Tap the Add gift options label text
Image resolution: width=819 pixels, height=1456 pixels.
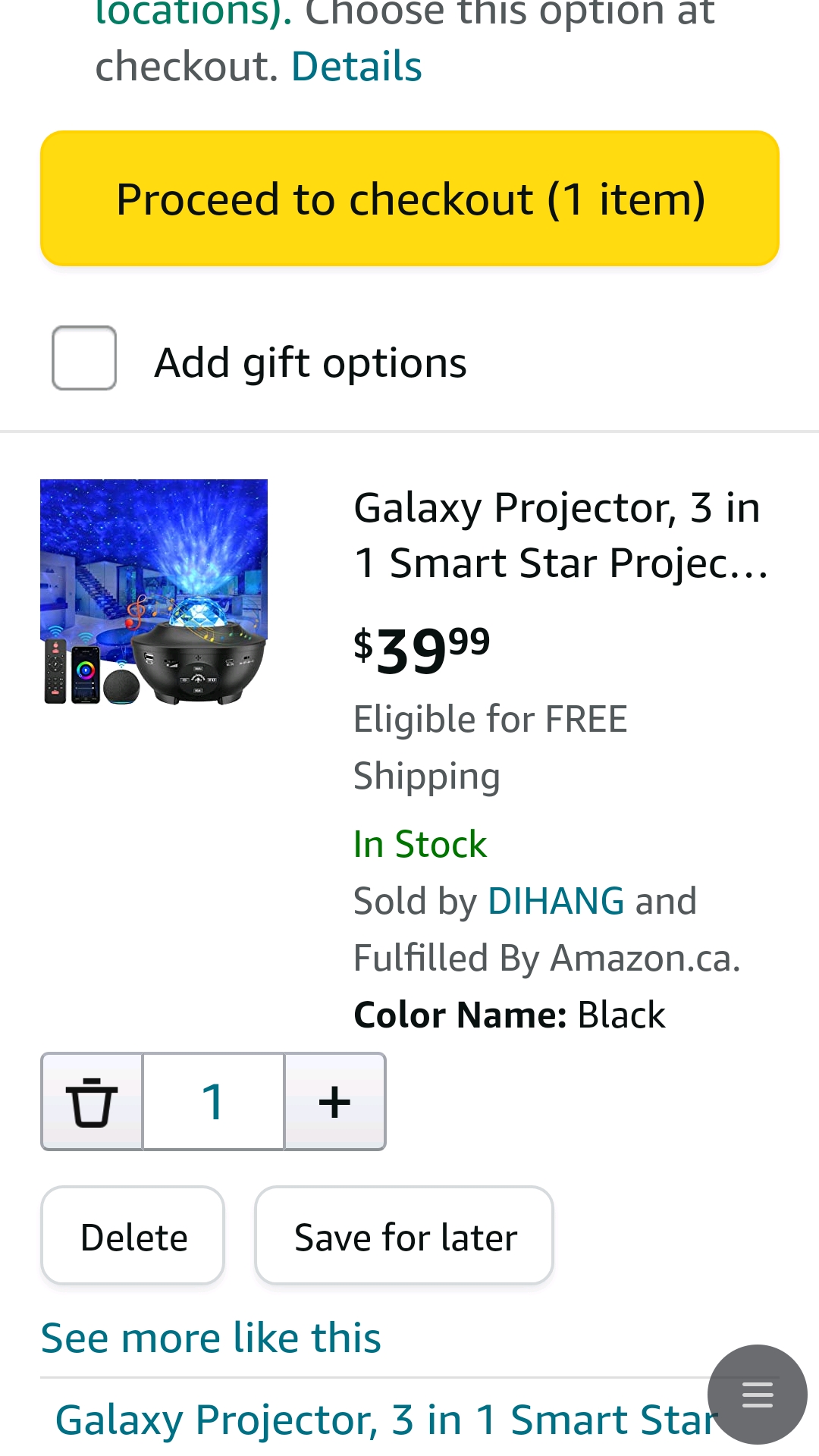coord(310,362)
